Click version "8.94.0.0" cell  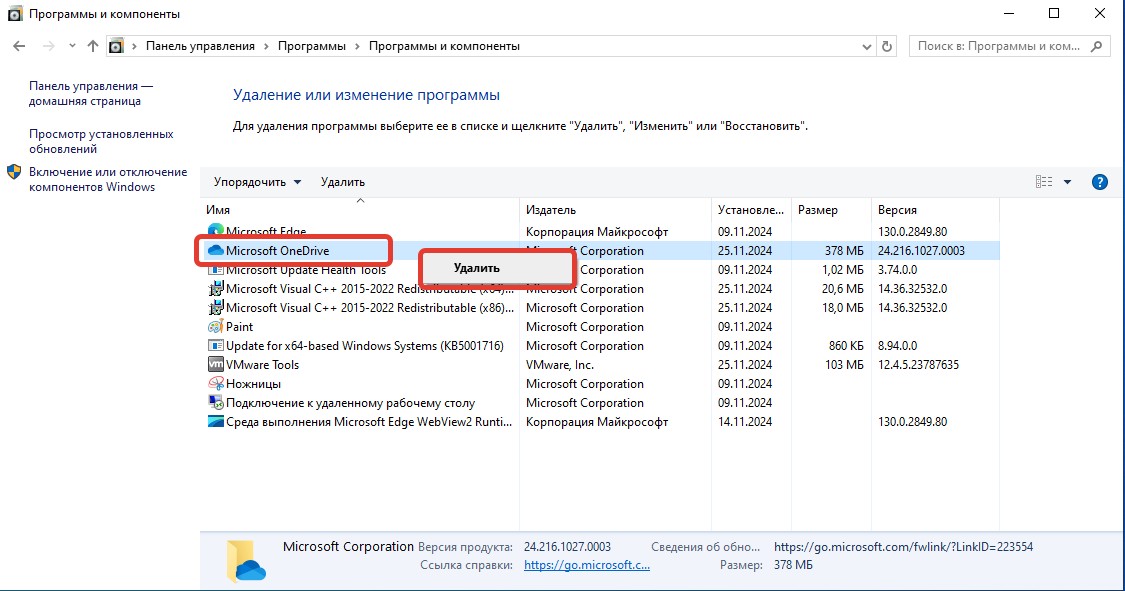[x=898, y=346]
